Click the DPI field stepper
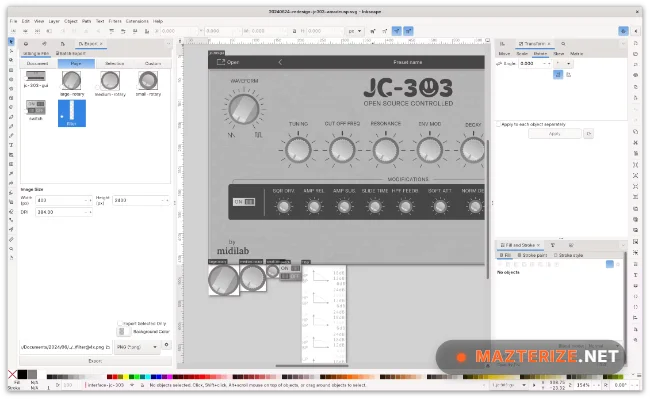The width and height of the screenshot is (650, 399). (x=87, y=212)
